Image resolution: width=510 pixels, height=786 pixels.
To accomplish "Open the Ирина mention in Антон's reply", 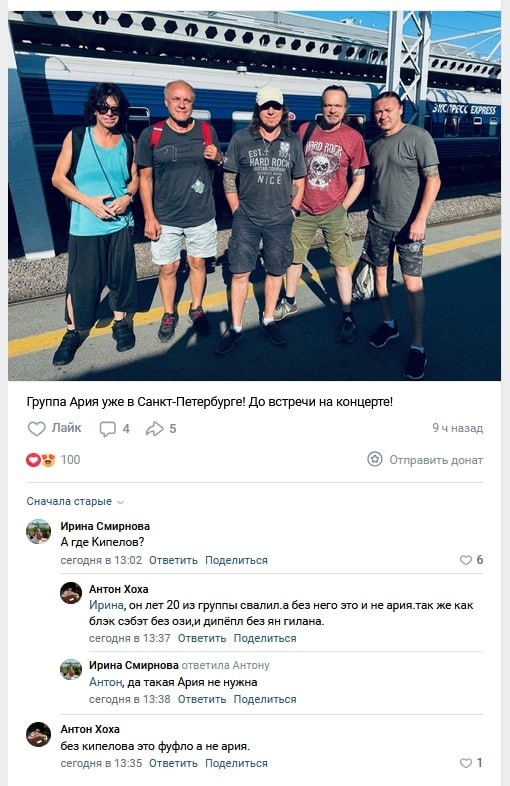I will pyautogui.click(x=106, y=605).
